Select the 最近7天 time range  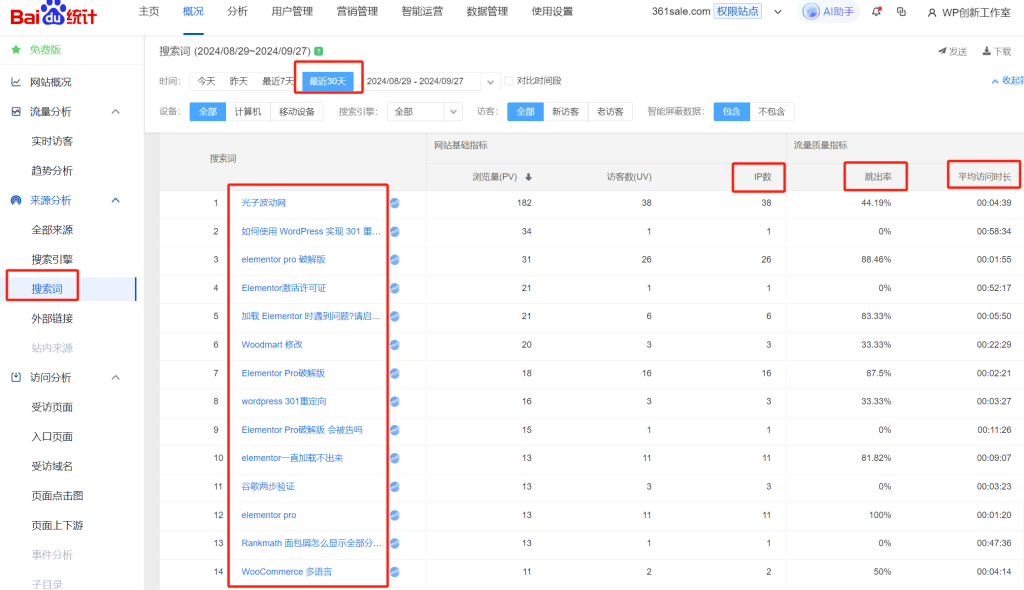278,81
